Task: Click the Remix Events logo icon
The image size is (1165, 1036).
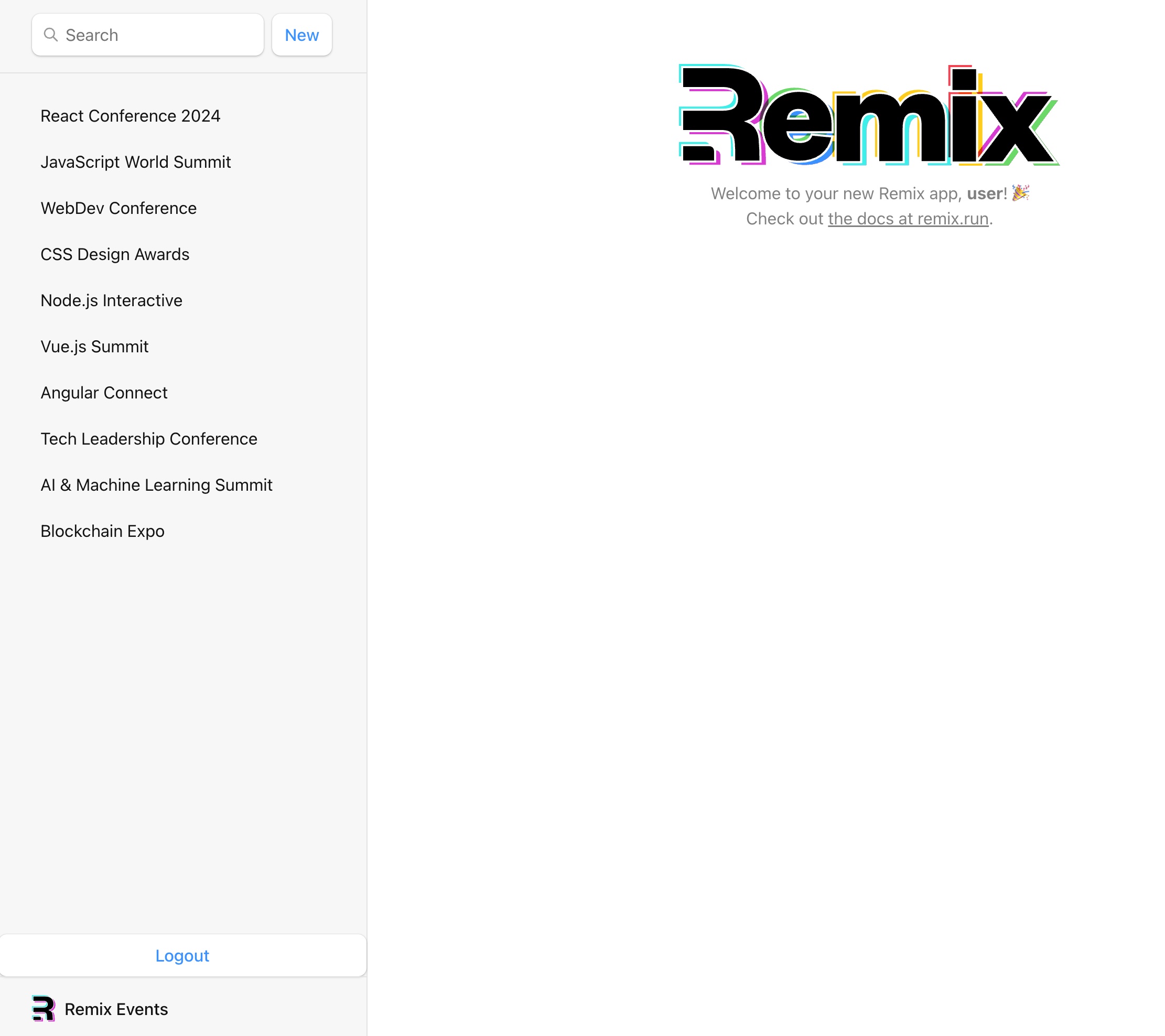Action: [44, 1009]
